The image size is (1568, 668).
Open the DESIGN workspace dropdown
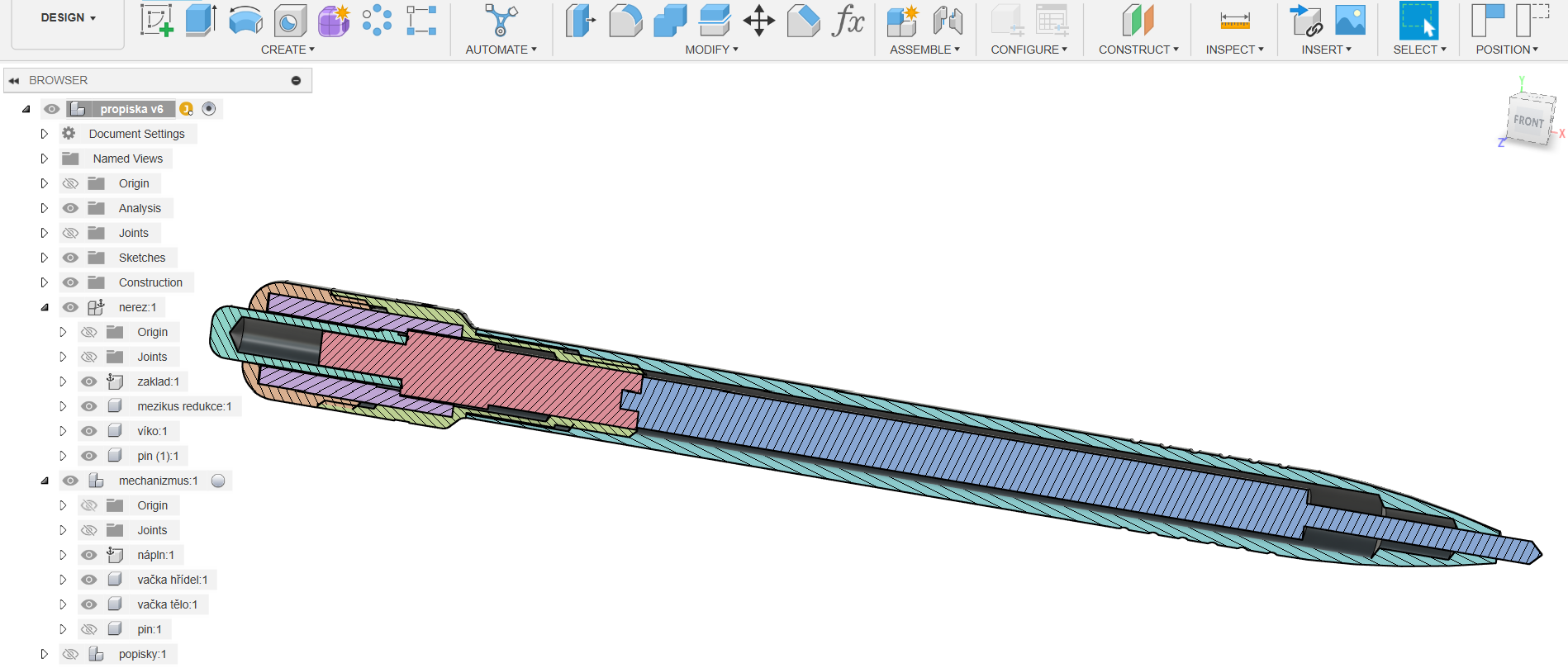[x=68, y=17]
